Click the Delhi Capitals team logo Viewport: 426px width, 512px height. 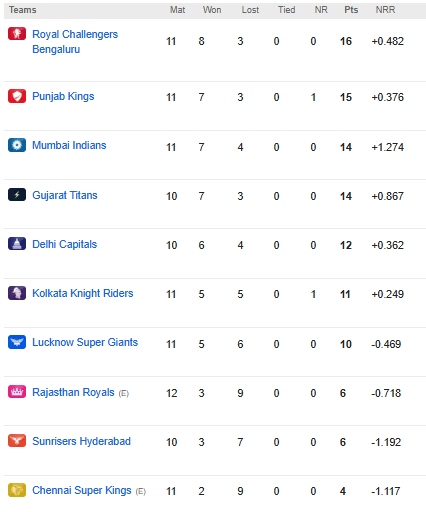(x=17, y=244)
